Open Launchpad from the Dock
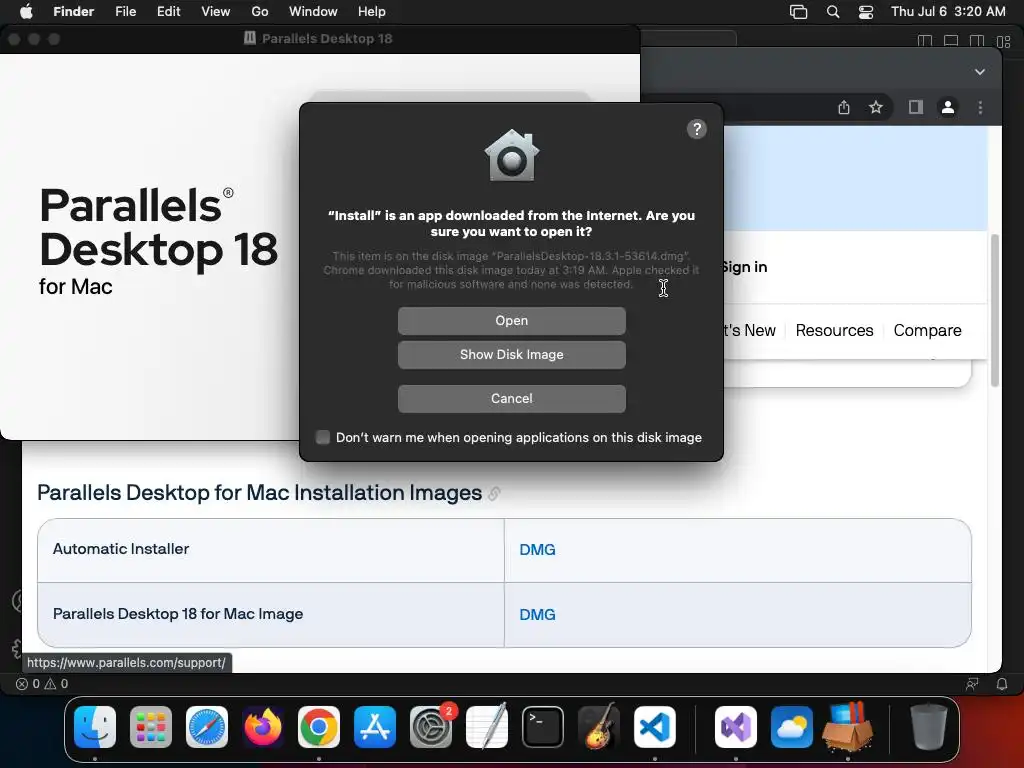 tap(151, 727)
